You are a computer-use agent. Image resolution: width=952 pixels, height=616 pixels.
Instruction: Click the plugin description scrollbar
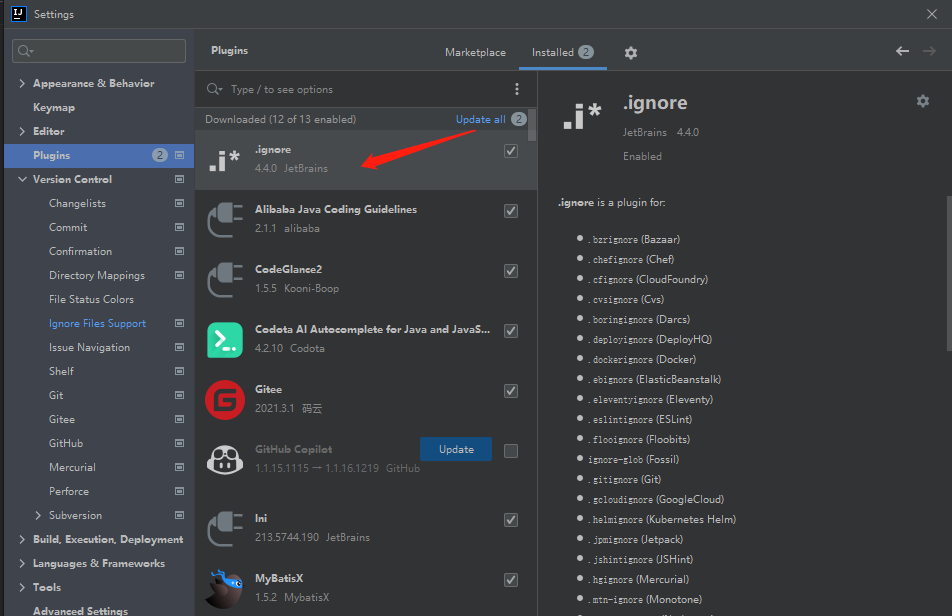pos(948,273)
